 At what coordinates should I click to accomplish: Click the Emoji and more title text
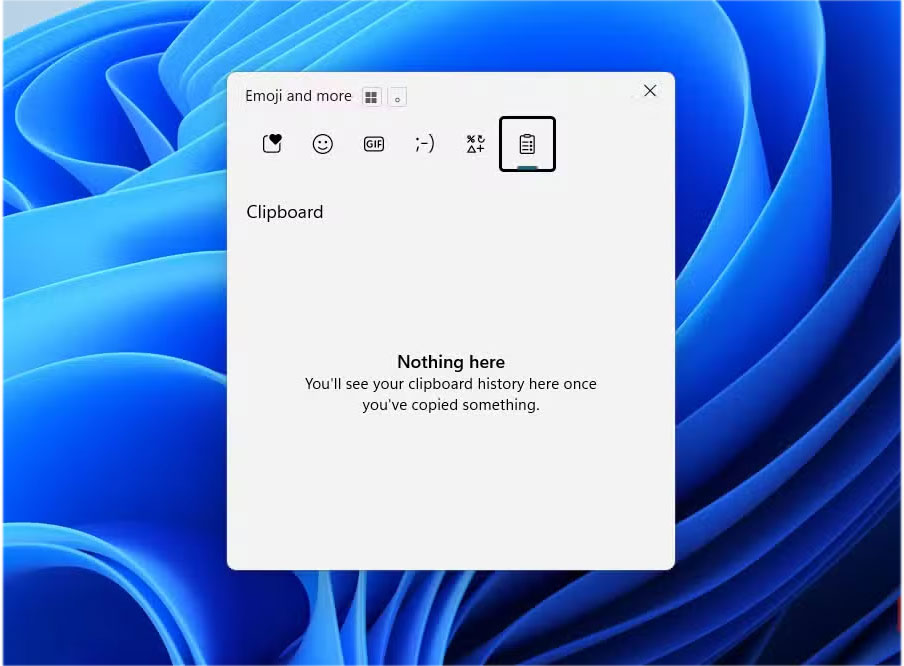tap(298, 96)
